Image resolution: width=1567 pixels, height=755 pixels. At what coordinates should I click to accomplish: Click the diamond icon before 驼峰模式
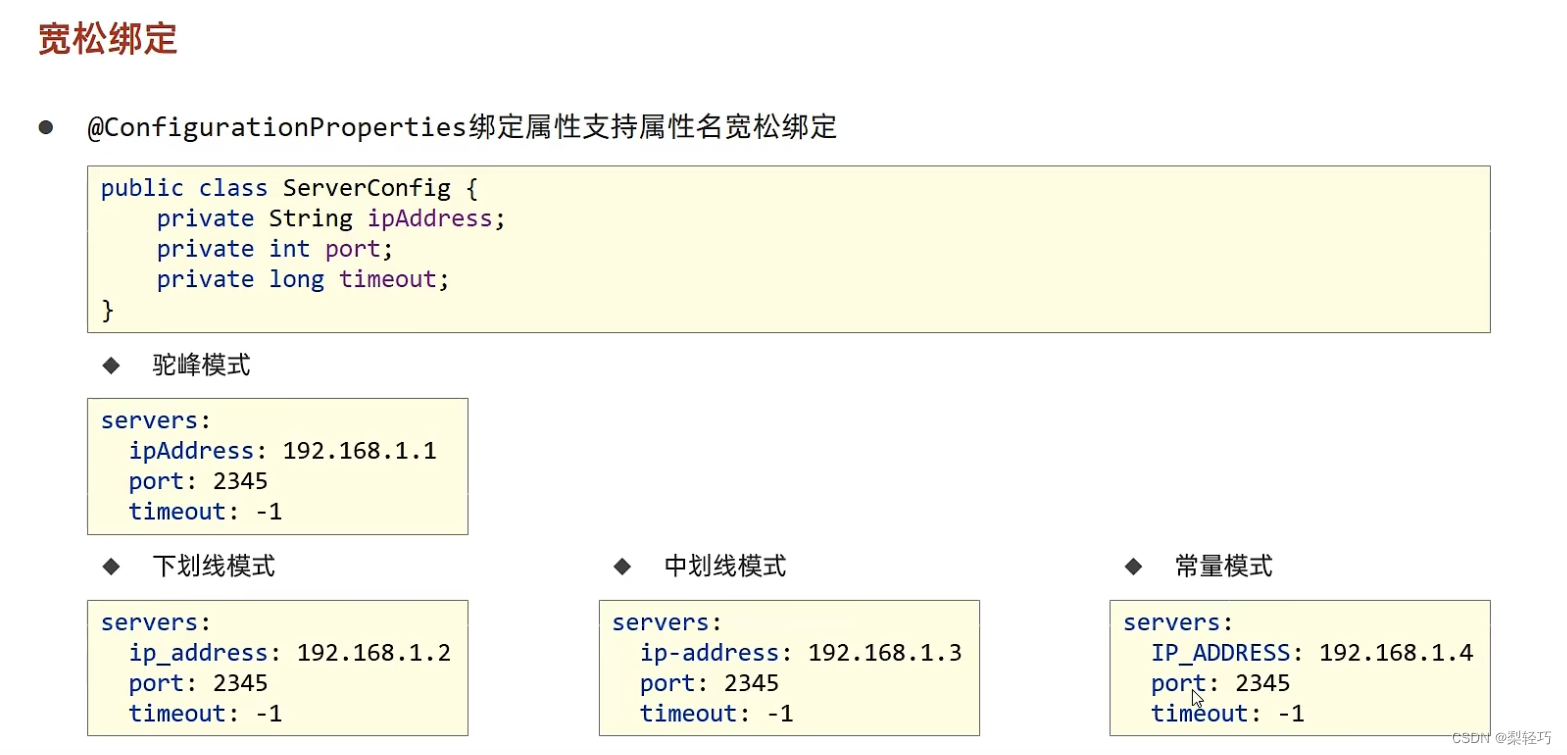click(x=113, y=366)
